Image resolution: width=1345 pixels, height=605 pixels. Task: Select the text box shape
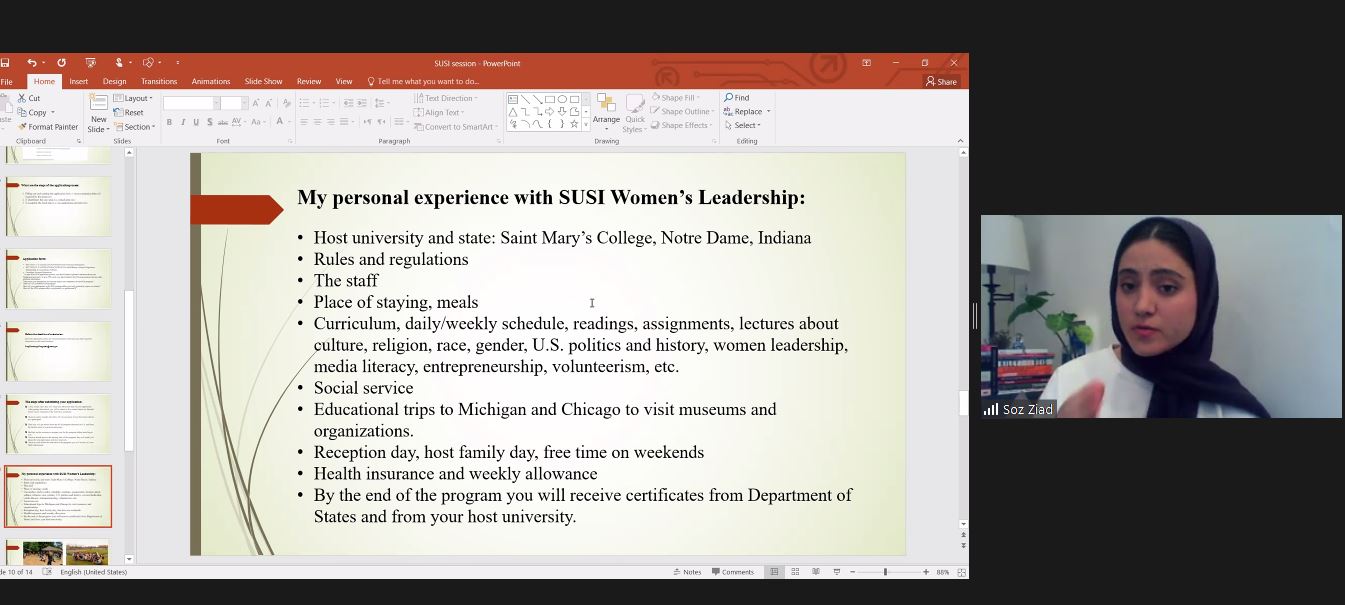[x=513, y=99]
